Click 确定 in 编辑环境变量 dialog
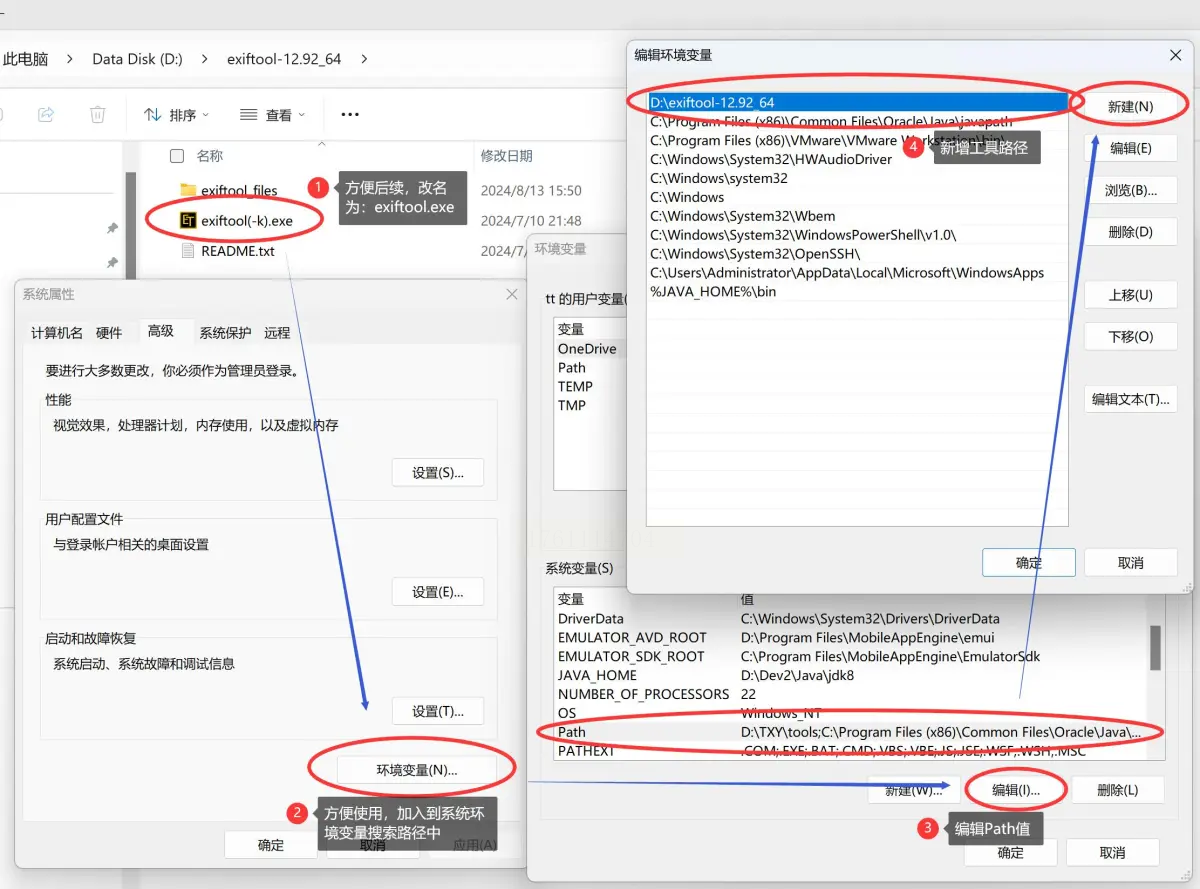 tap(1029, 563)
